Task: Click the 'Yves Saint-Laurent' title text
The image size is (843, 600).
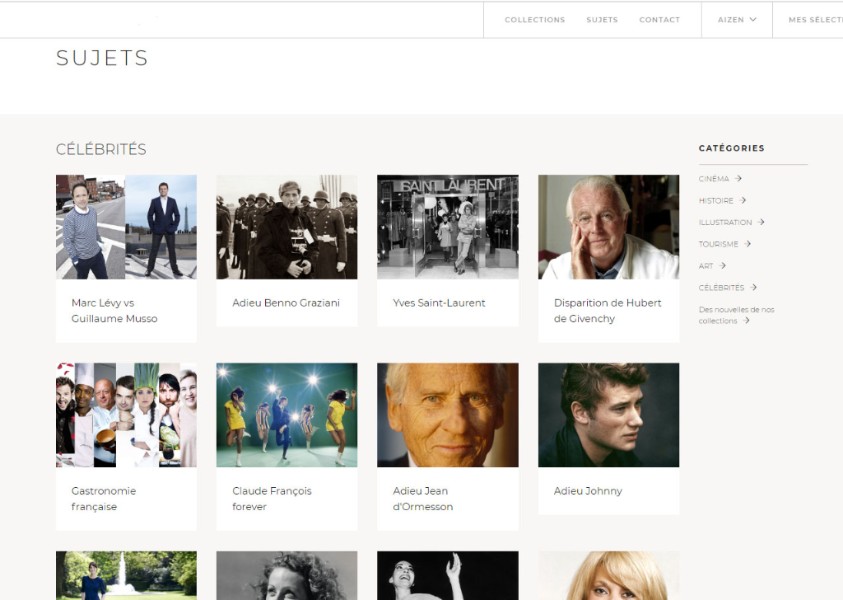Action: click(439, 303)
